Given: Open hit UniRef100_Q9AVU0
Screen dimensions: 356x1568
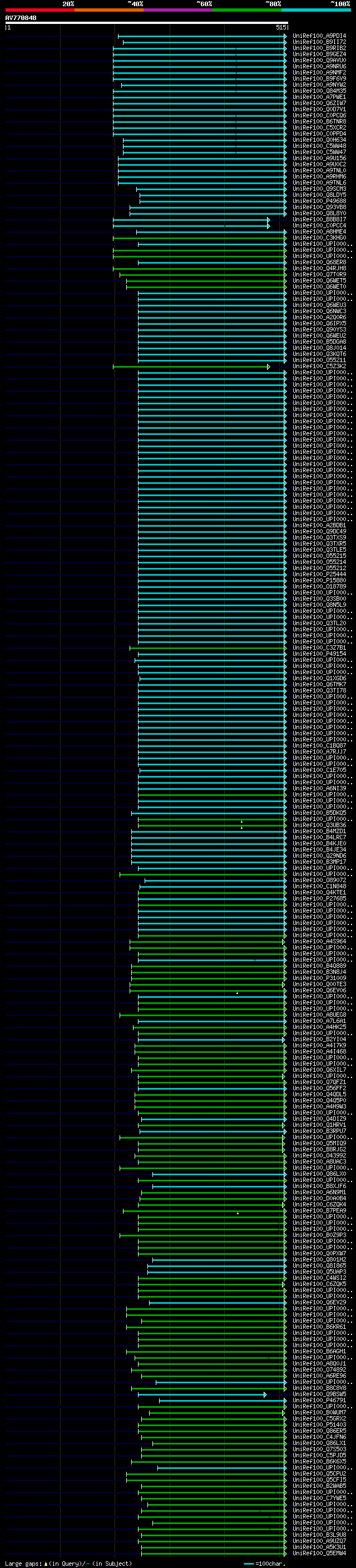Looking at the screenshot, I should (319, 60).
